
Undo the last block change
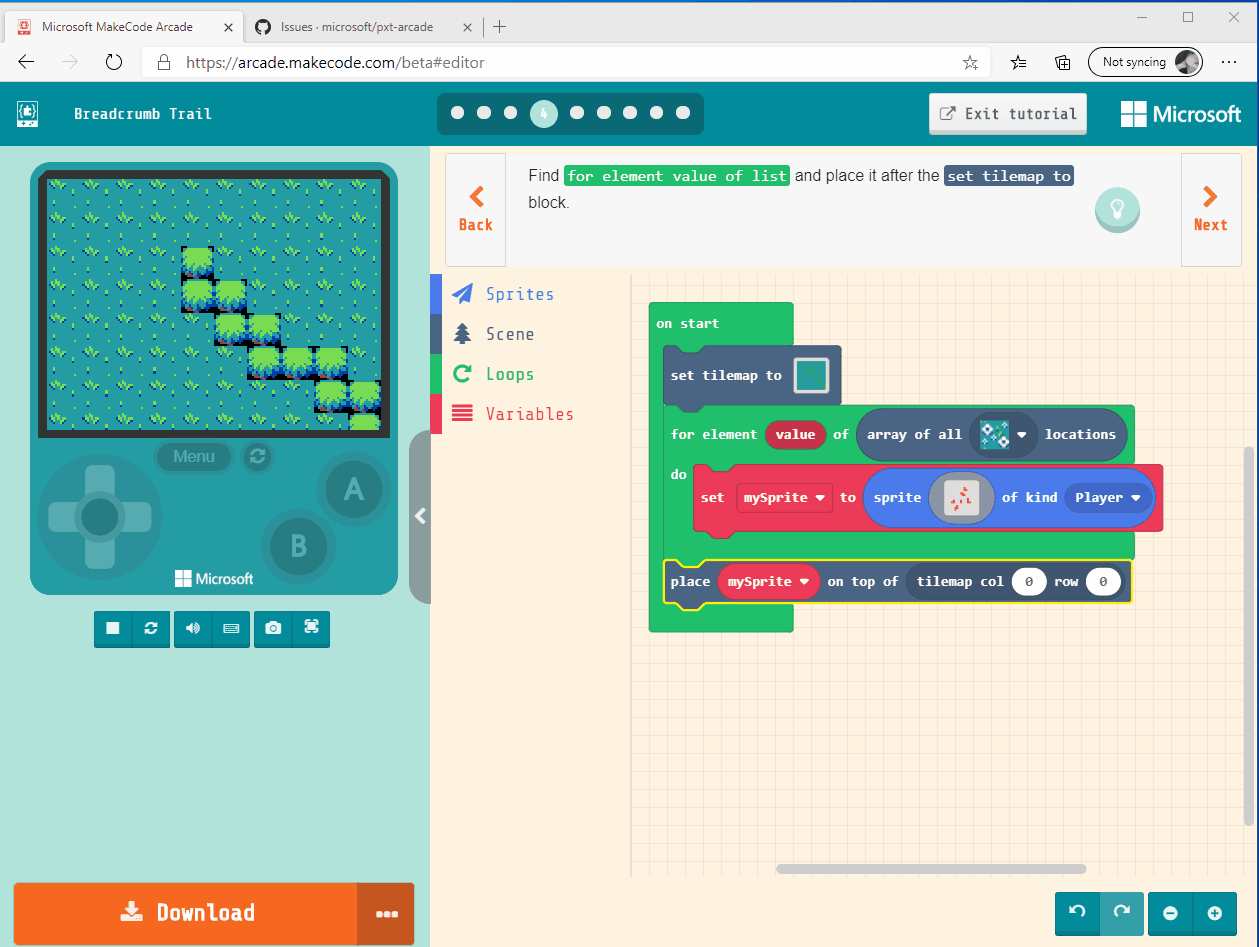tap(1077, 913)
